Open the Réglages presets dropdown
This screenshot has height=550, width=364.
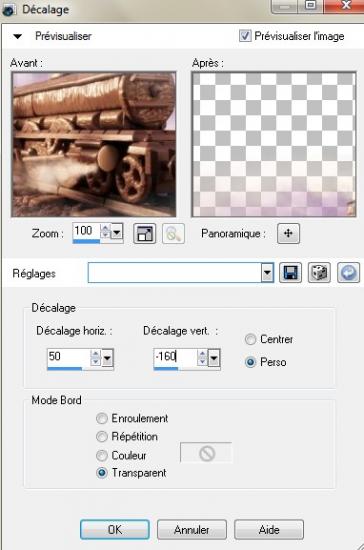[267, 273]
